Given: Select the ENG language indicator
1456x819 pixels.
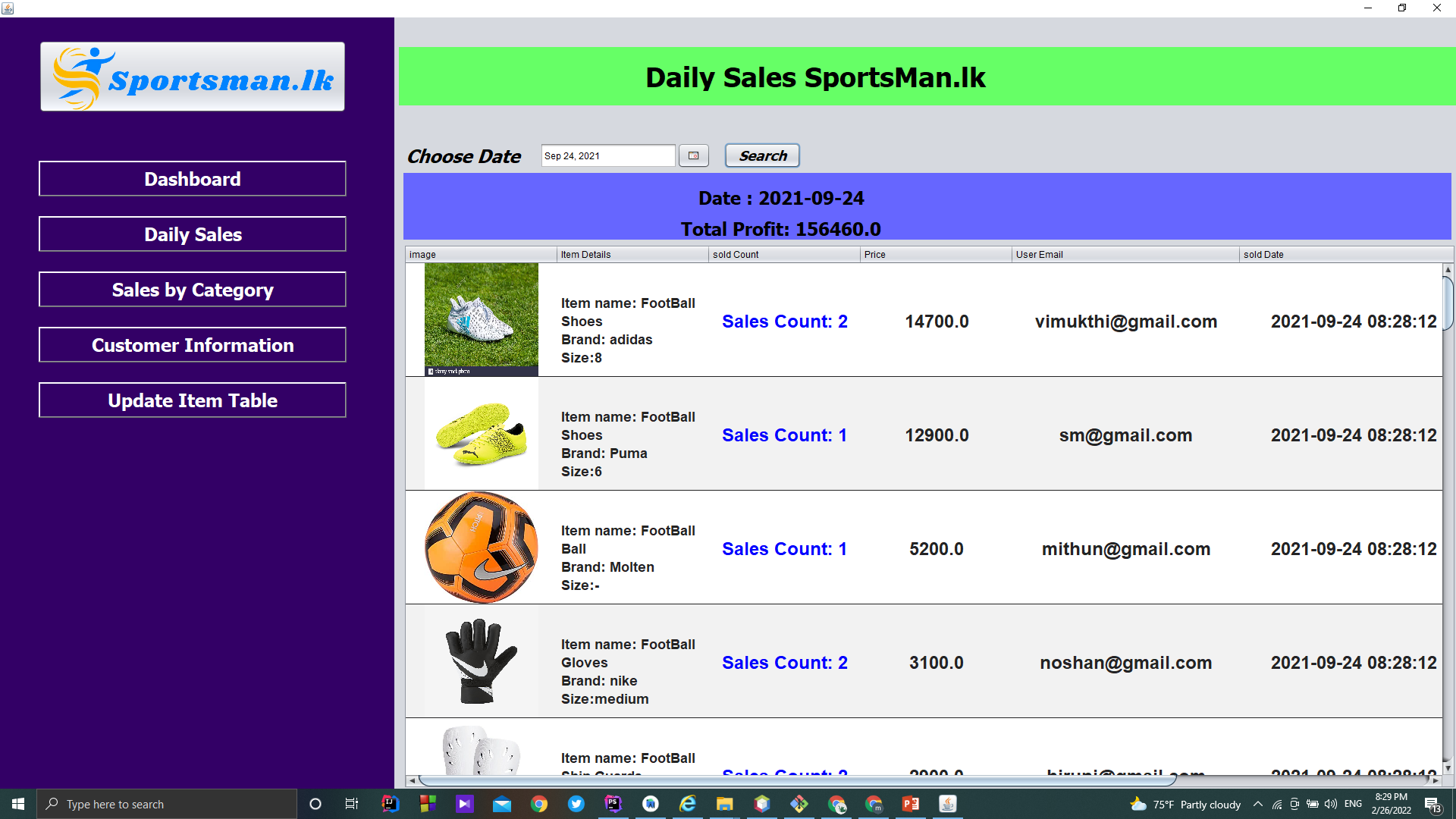Looking at the screenshot, I should pyautogui.click(x=1354, y=805).
